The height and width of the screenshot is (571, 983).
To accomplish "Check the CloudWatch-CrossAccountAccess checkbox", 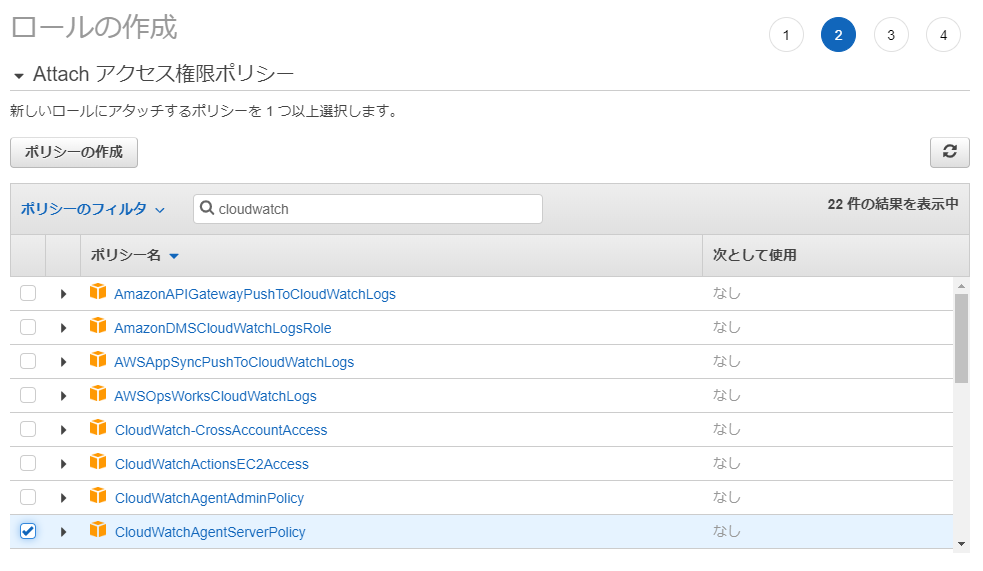I will (28, 429).
